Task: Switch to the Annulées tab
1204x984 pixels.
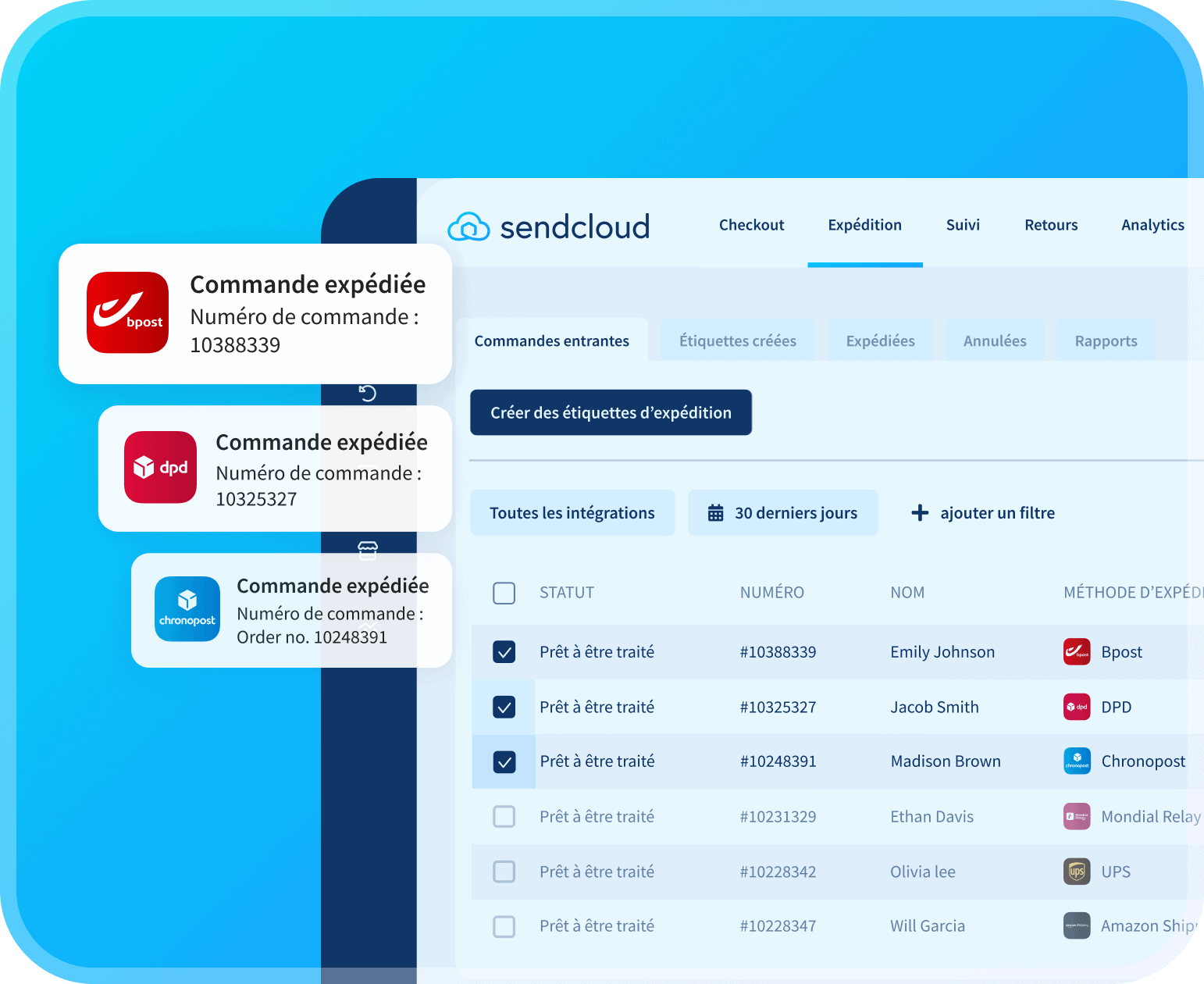Action: pos(995,340)
